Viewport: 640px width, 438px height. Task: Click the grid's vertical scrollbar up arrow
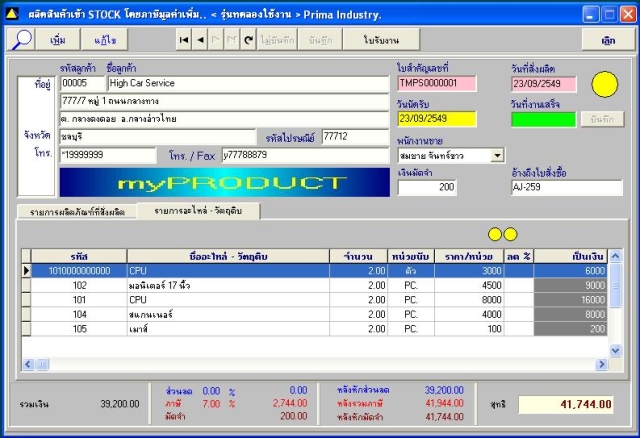615,256
